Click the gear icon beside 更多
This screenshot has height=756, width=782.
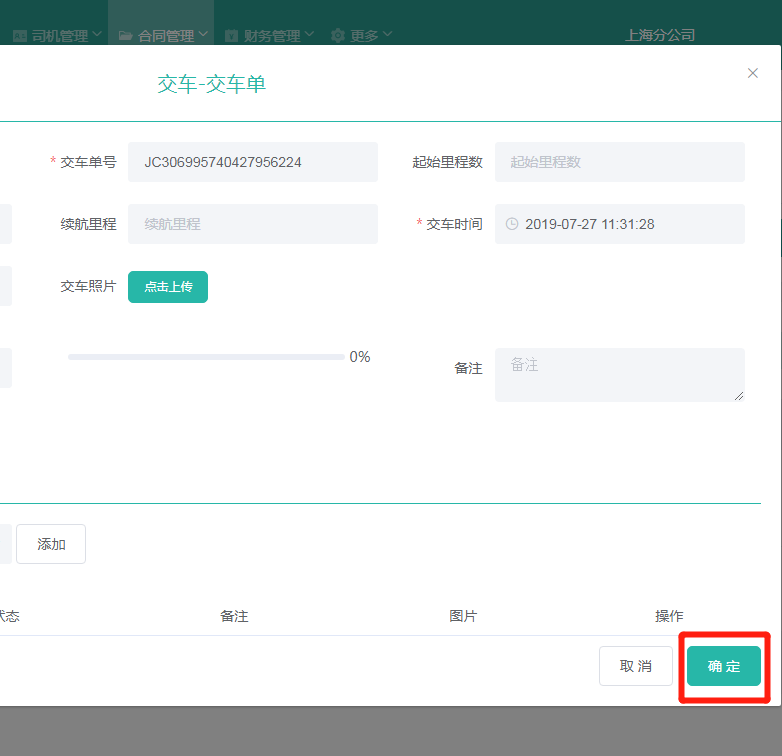tap(338, 36)
